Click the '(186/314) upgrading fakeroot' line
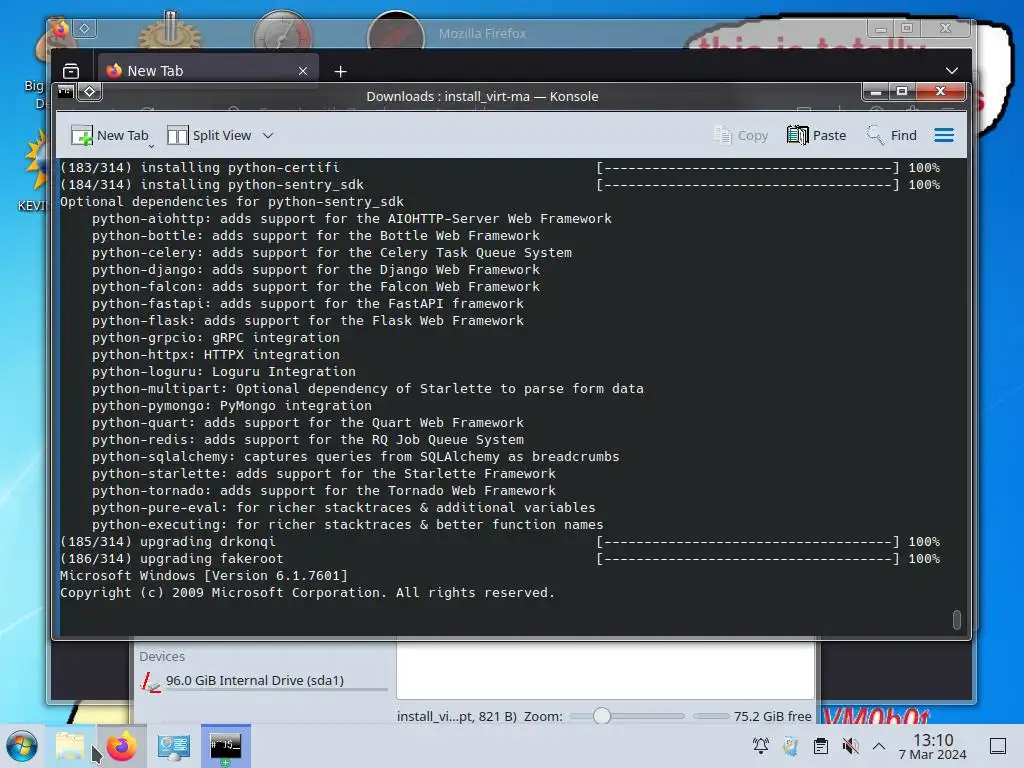 point(172,558)
